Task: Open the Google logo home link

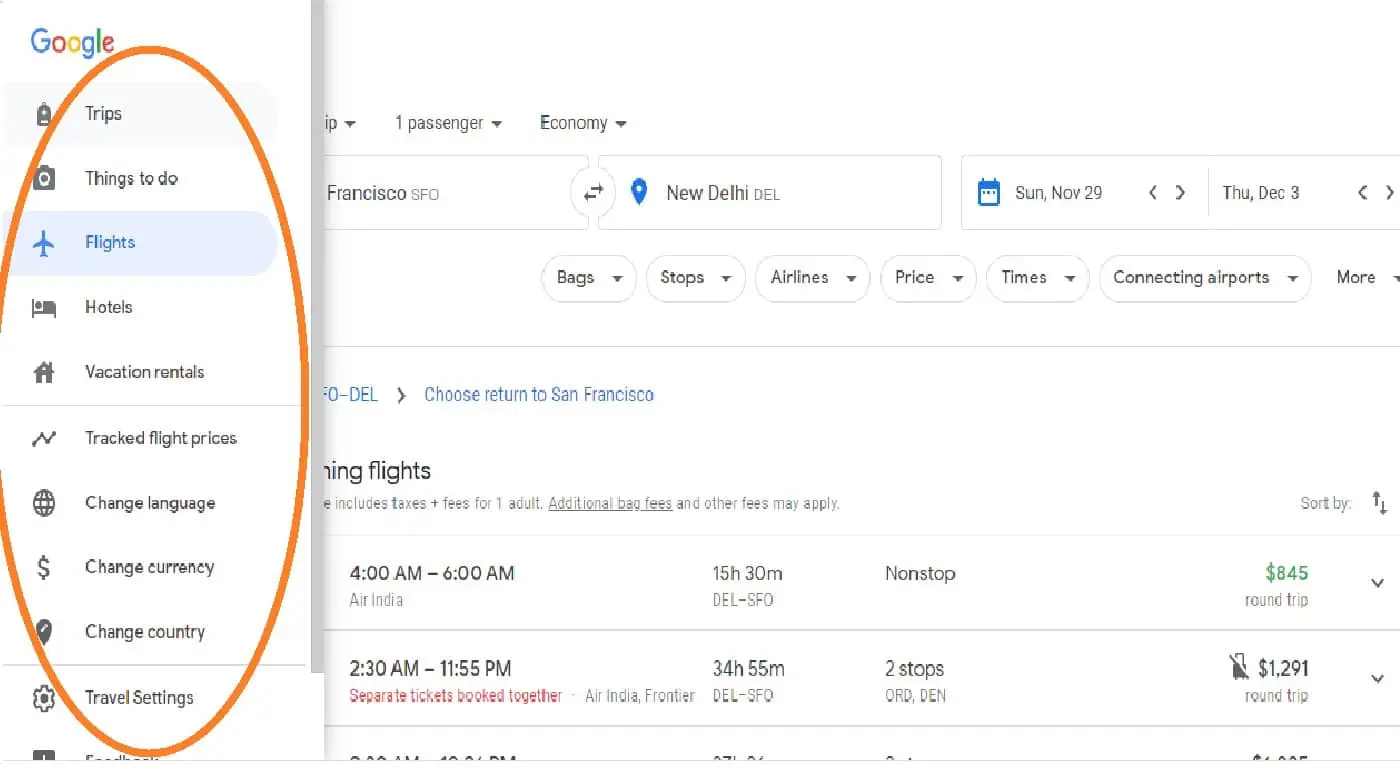Action: (x=72, y=42)
